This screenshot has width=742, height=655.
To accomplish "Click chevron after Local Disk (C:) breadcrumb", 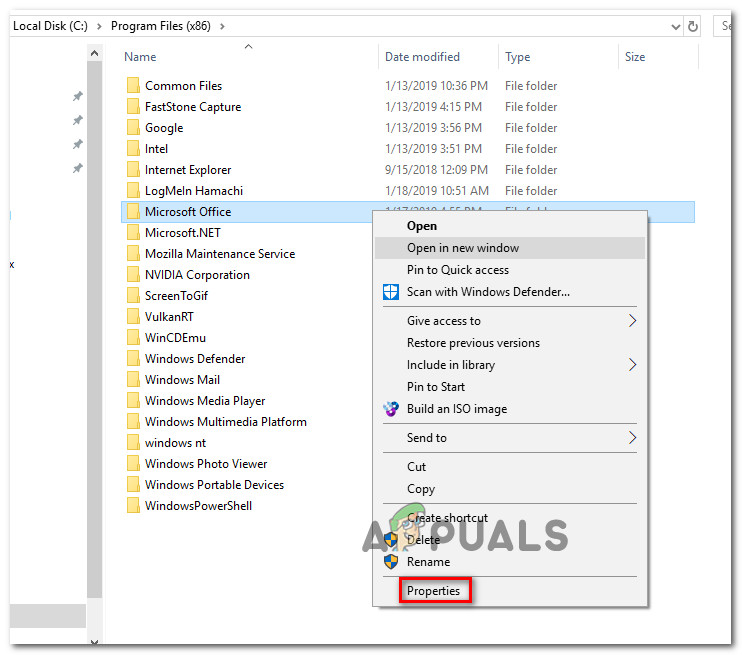I will coord(99,27).
